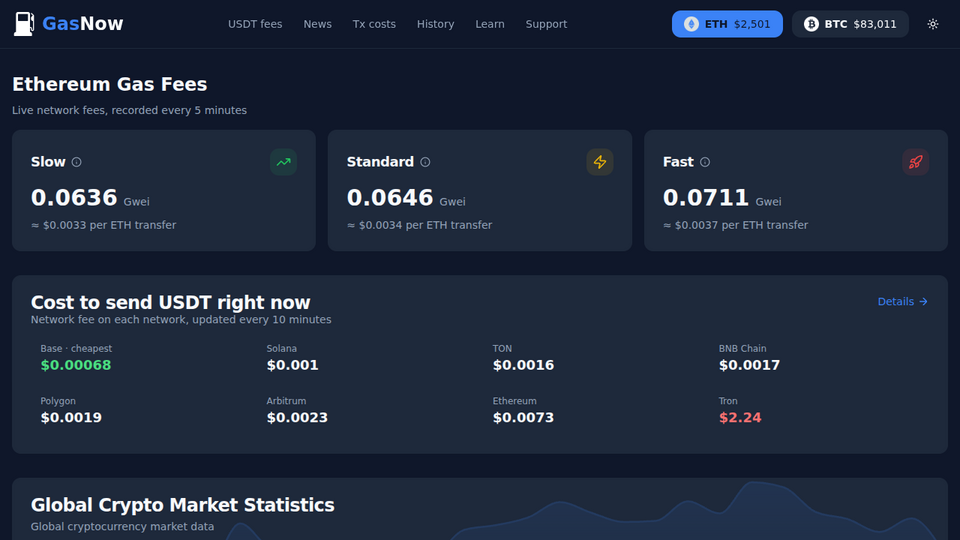This screenshot has width=960, height=540.
Task: Click 'Live network fees, recorded every 5 minutes' text
Action: pos(129,110)
